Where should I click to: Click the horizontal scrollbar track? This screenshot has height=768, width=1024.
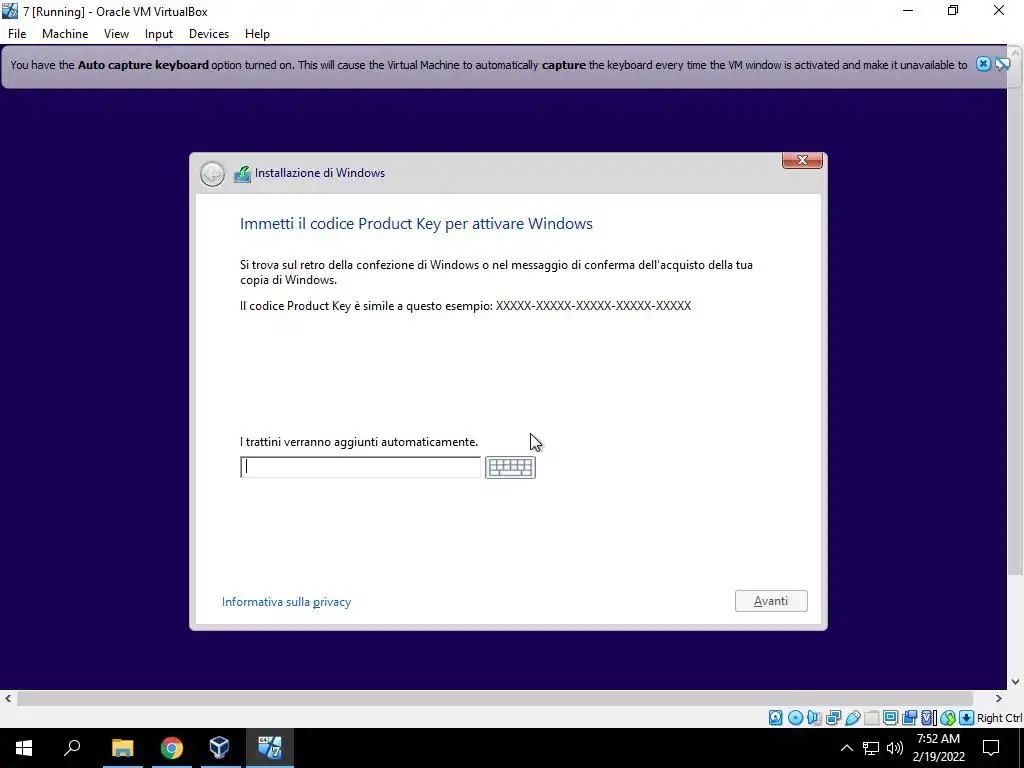click(x=495, y=699)
